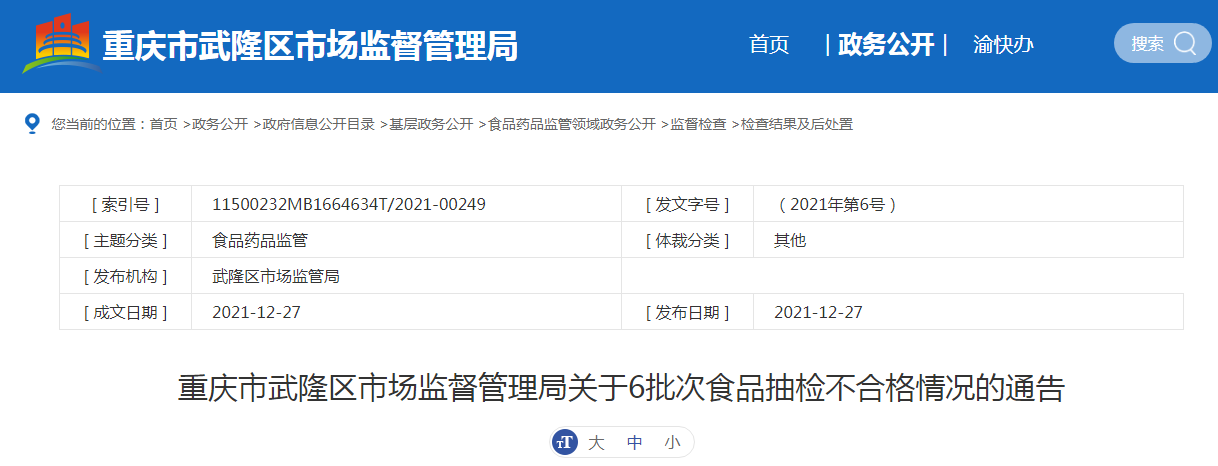This screenshot has width=1218, height=466.
Task: Click the blue location pin icon
Action: tap(33, 123)
